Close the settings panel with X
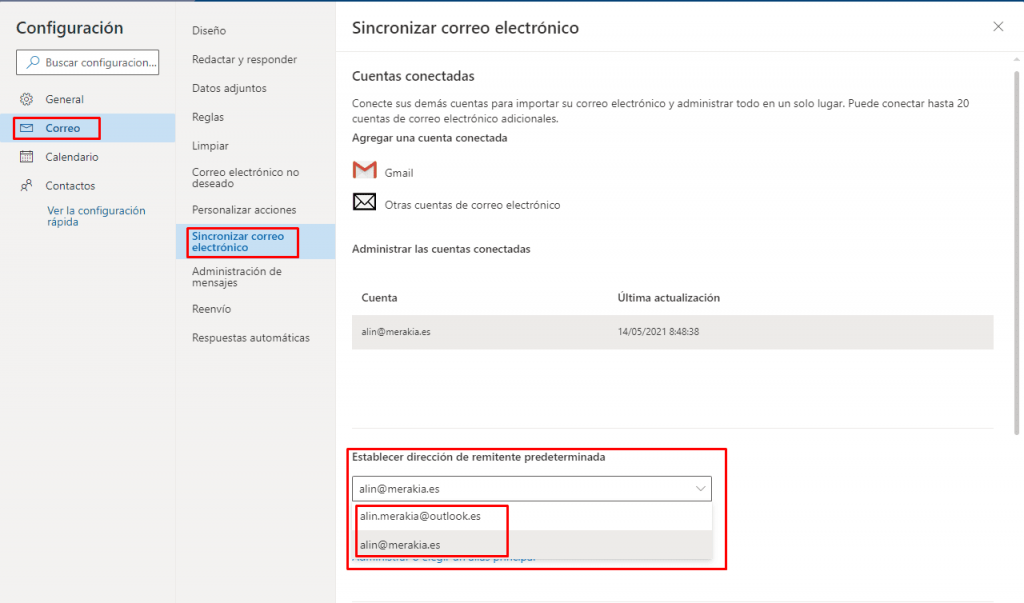1024x603 pixels. (998, 27)
